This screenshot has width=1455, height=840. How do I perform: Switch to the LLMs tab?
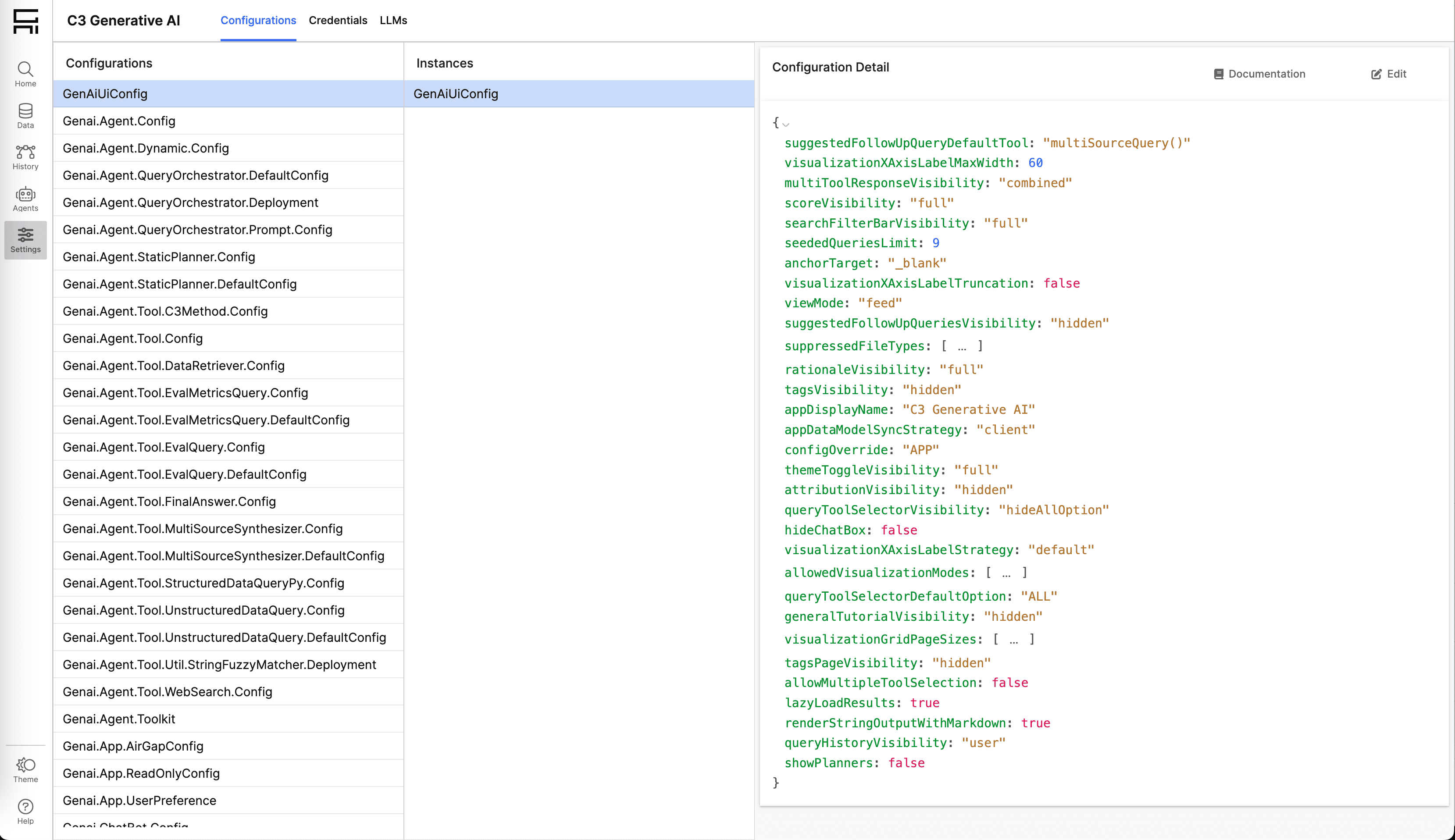click(393, 20)
